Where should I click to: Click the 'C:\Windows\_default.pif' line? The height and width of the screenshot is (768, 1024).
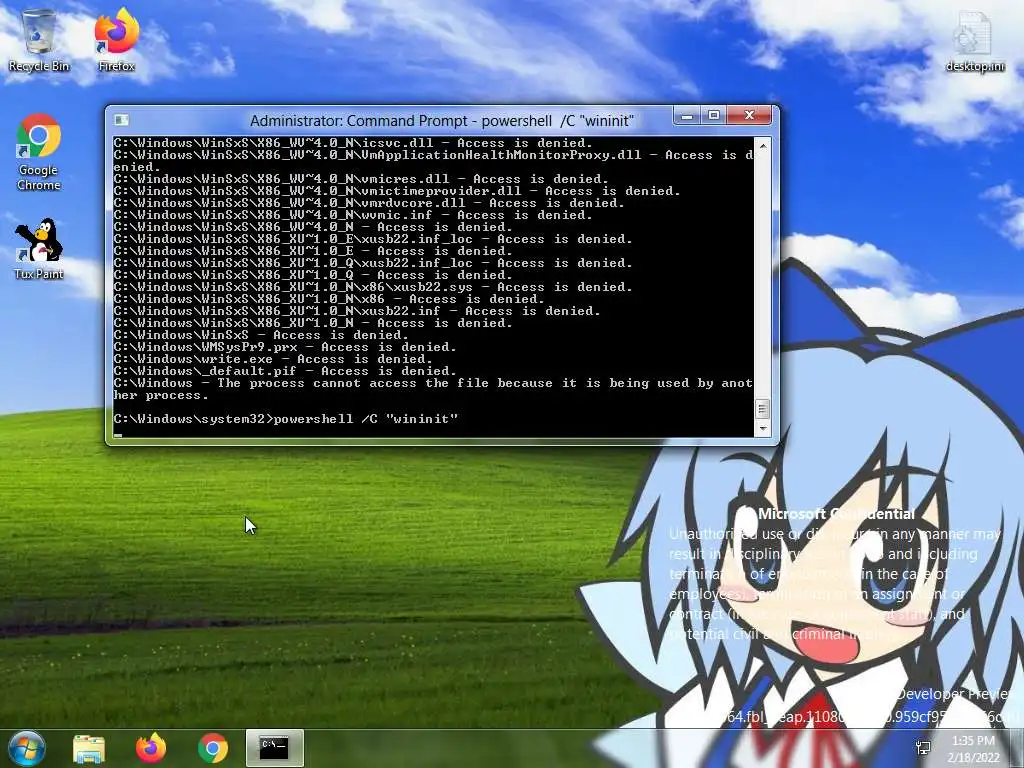pos(285,371)
